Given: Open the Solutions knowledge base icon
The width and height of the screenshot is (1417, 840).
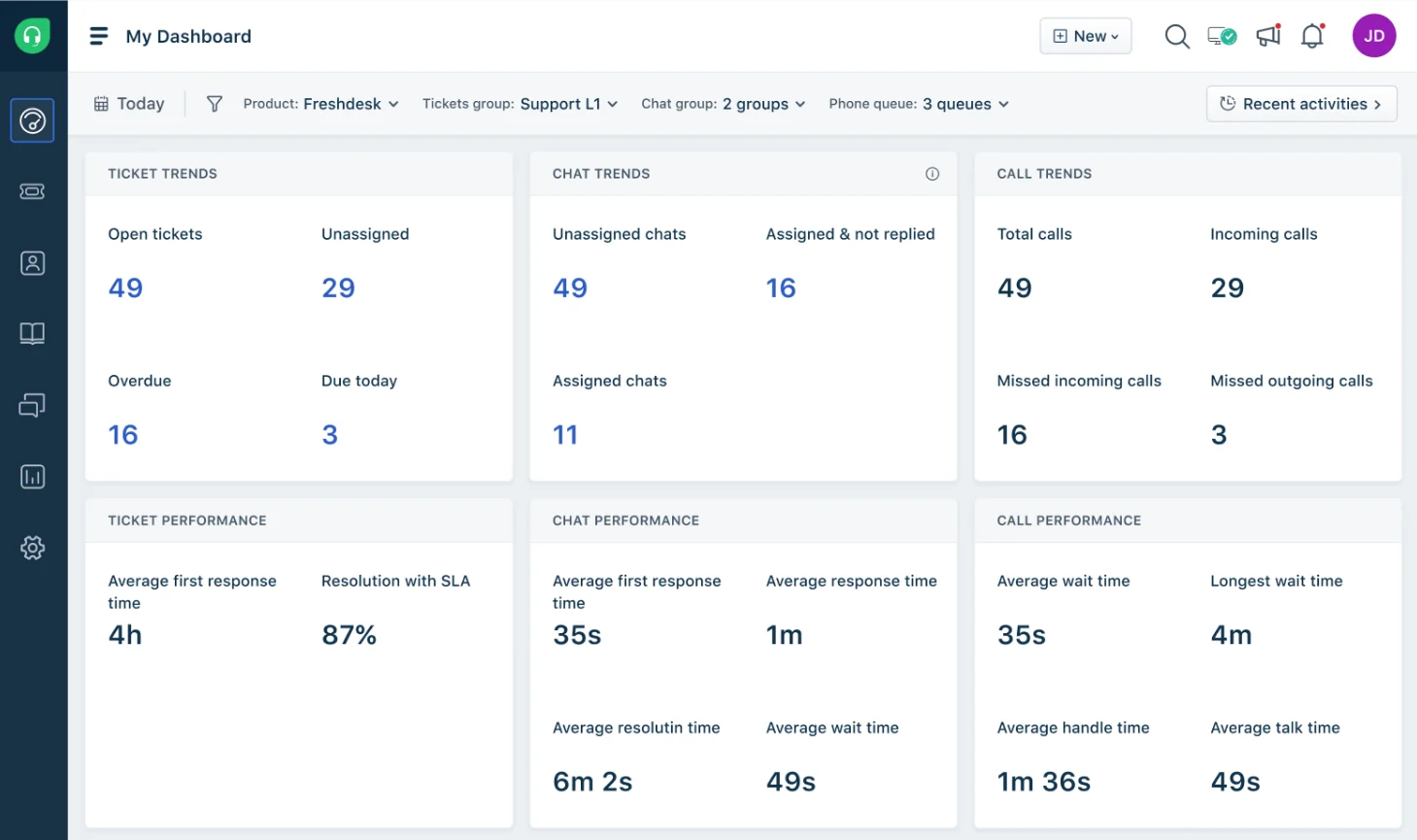Looking at the screenshot, I should [32, 333].
